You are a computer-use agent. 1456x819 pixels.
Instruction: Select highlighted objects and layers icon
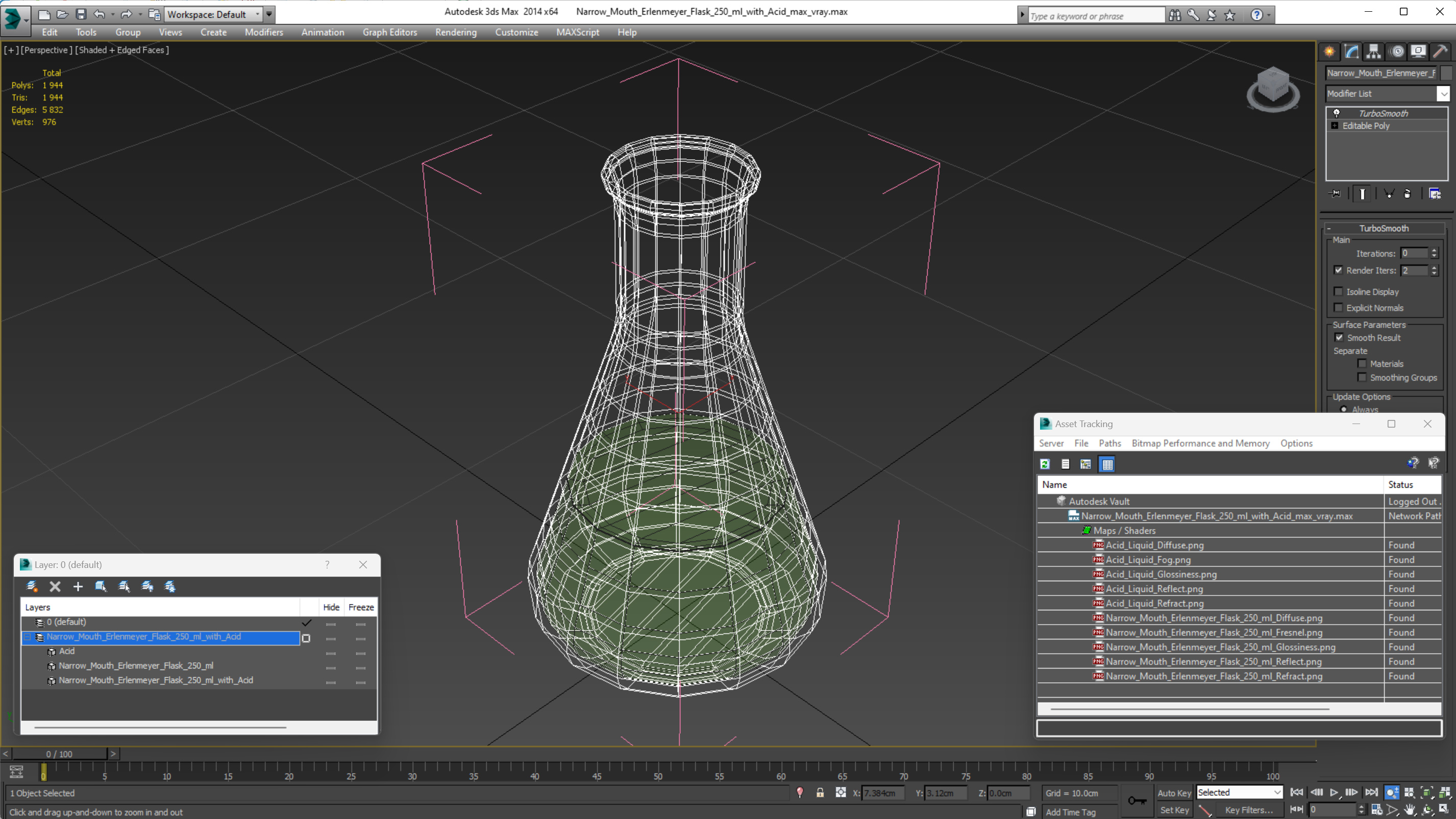[x=101, y=587]
